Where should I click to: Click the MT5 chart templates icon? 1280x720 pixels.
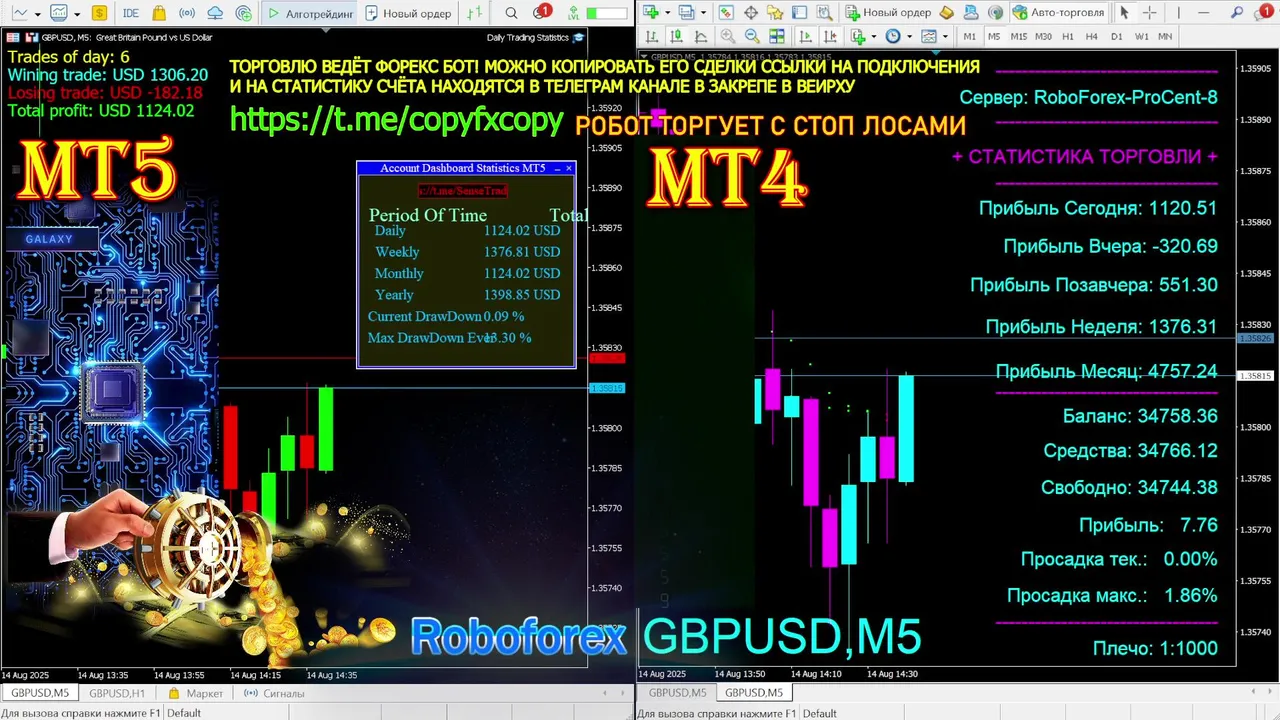[59, 13]
